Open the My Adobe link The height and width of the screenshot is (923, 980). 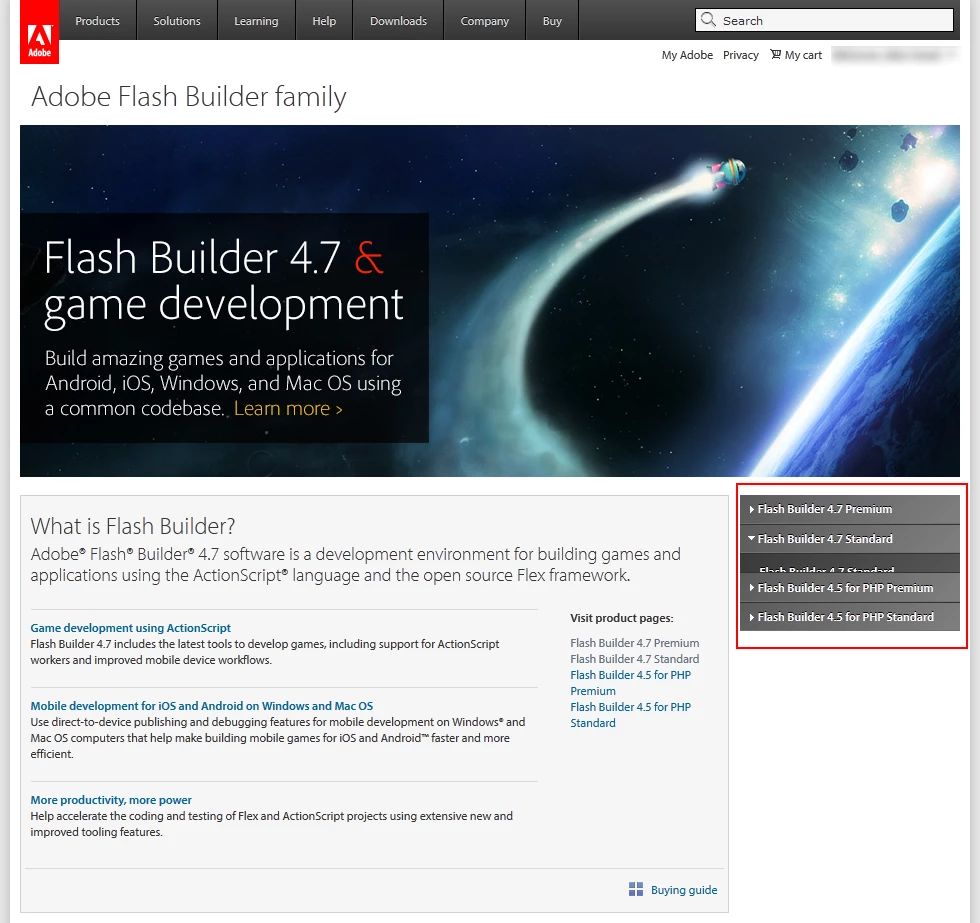(687, 55)
